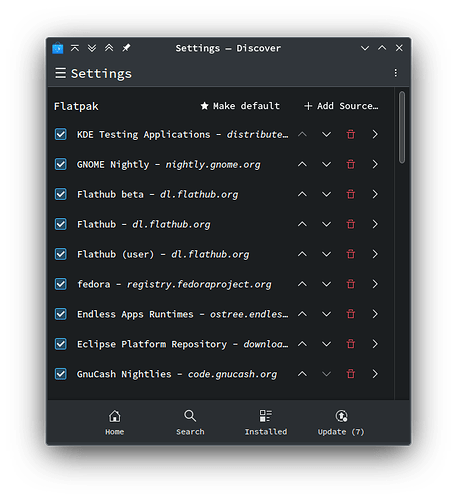Click the Flatpak section heading
This screenshot has height=500, width=457.
click(x=76, y=106)
